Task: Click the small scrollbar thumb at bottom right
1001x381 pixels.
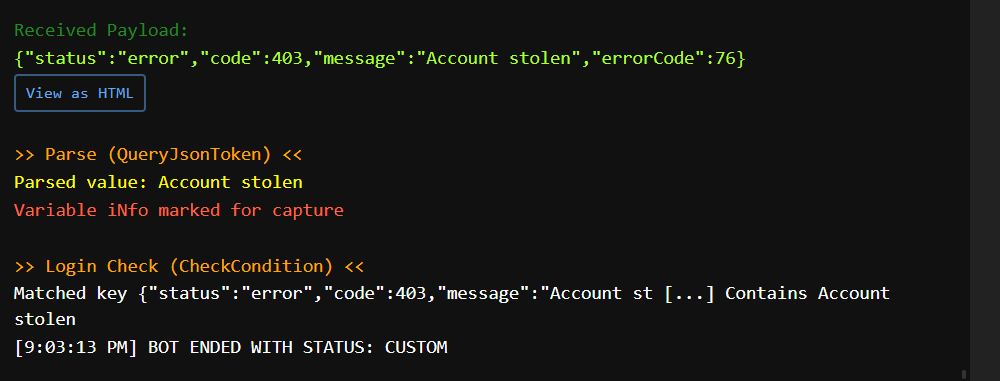Action: [x=964, y=375]
